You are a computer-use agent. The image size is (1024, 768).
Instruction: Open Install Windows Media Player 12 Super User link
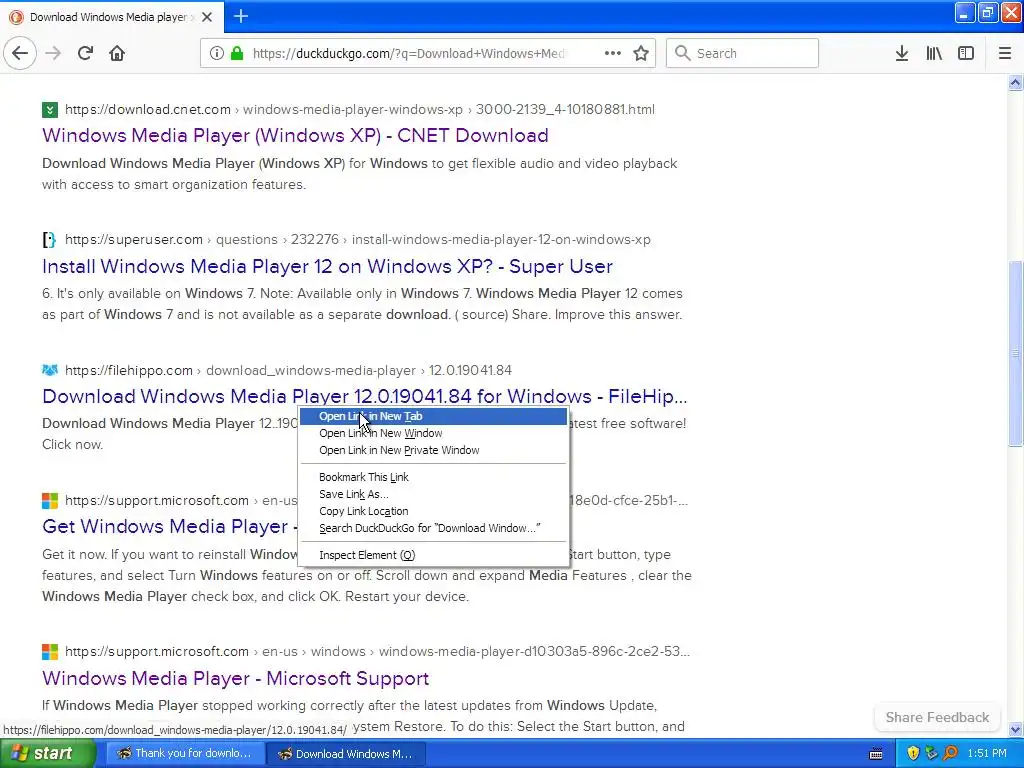tap(327, 266)
